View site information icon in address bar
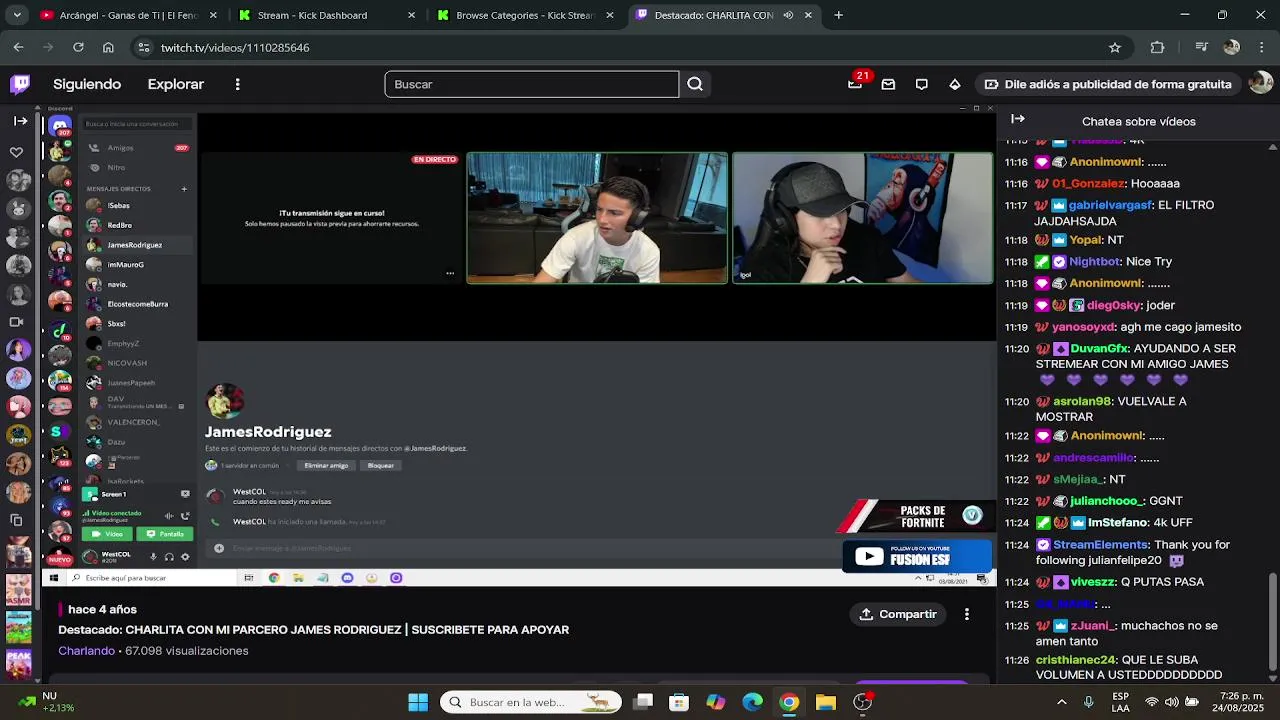The image size is (1280, 720). tap(144, 47)
